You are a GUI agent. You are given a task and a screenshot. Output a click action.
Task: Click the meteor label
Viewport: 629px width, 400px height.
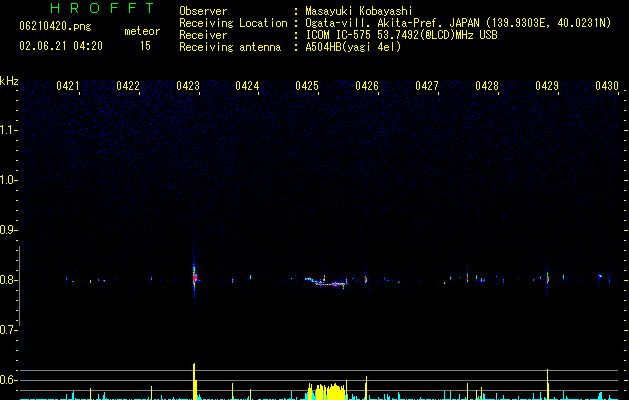pyautogui.click(x=142, y=31)
